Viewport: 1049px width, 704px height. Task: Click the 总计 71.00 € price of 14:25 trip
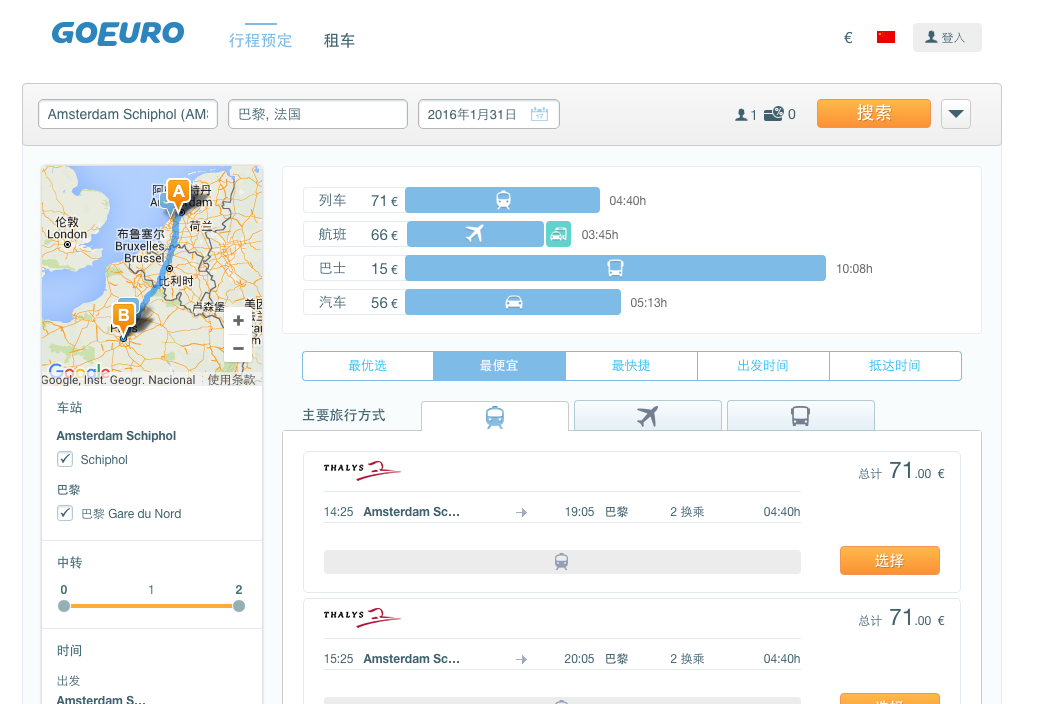[901, 472]
